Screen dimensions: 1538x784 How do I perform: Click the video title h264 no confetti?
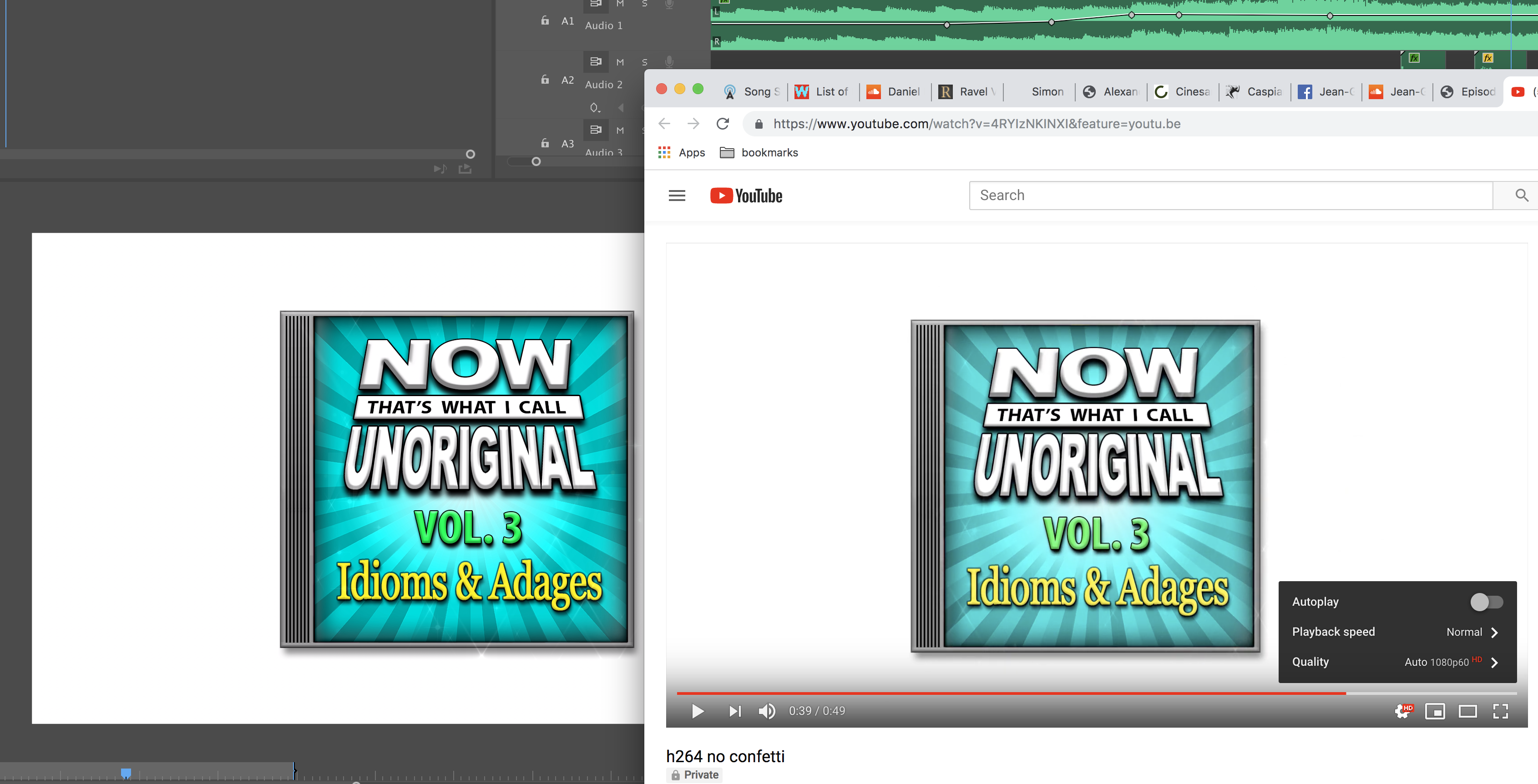[x=725, y=757]
